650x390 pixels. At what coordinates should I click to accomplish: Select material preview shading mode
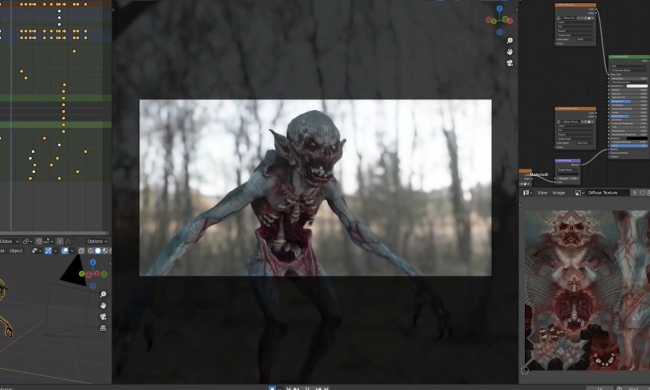point(105,251)
